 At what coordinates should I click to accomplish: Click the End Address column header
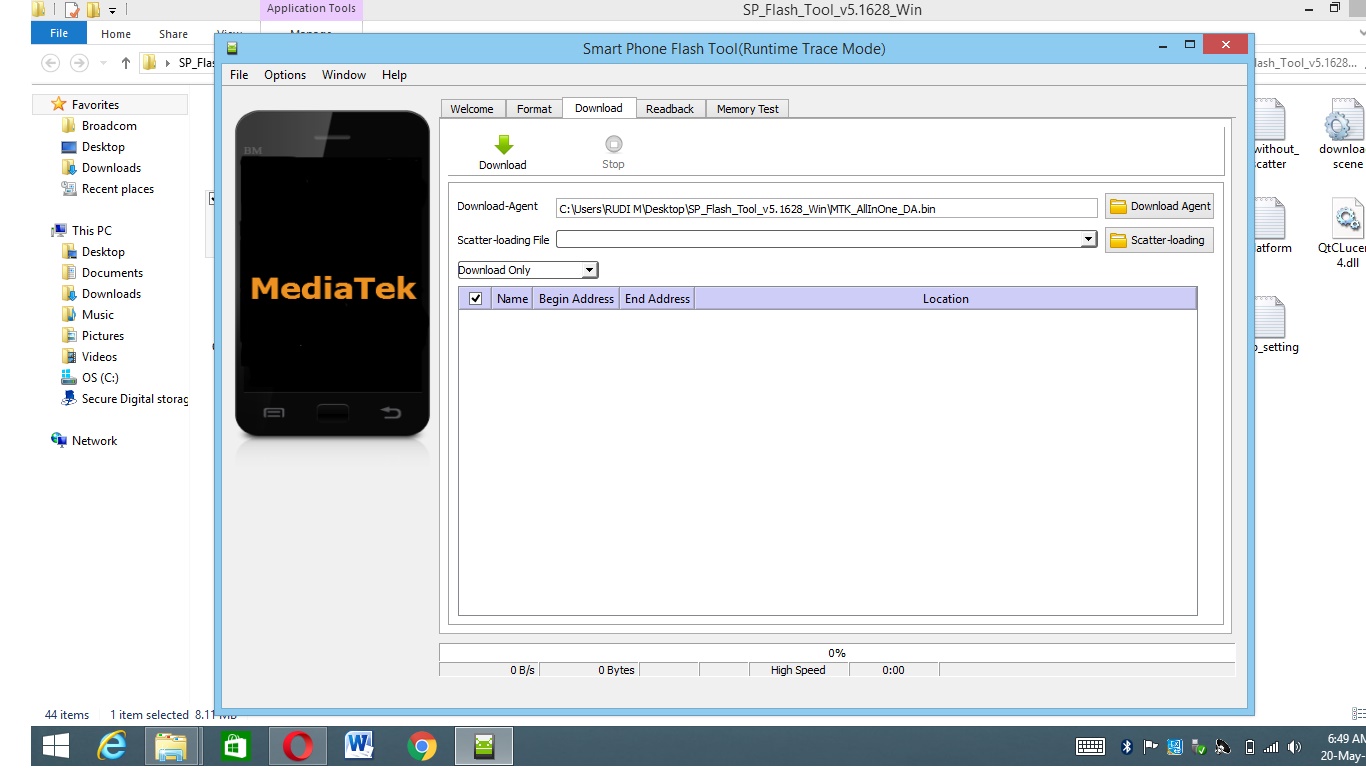point(657,298)
